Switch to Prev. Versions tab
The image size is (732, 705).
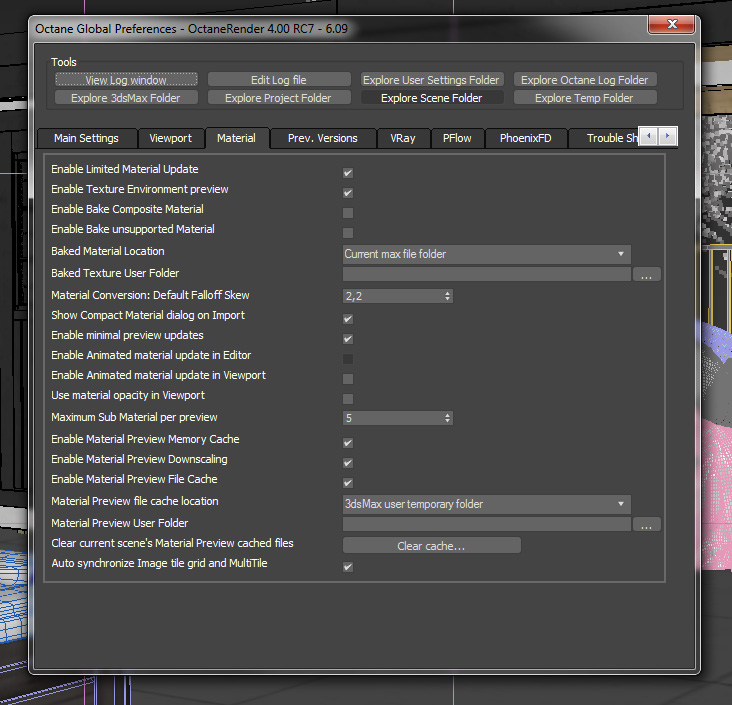tap(323, 138)
